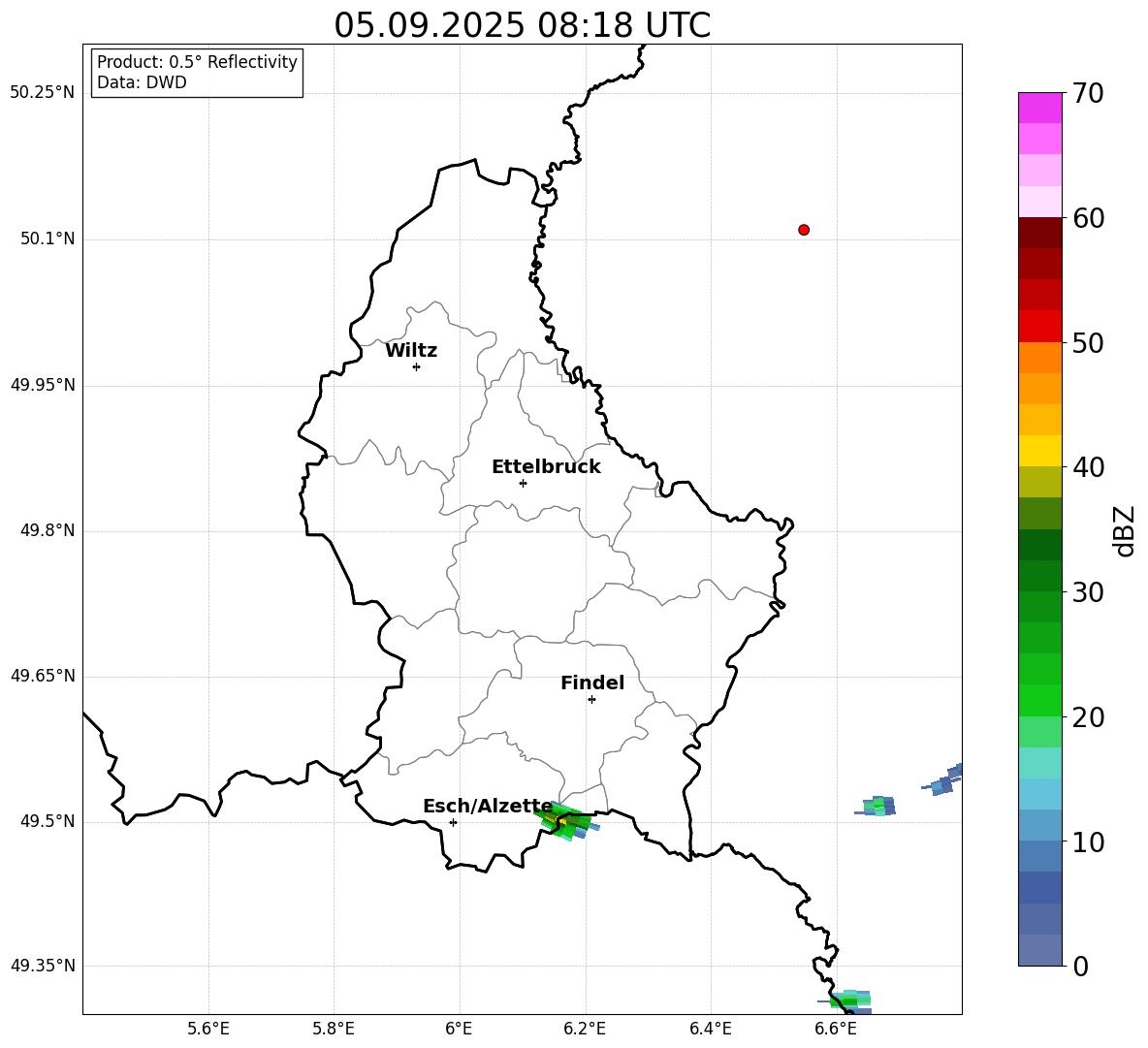The height and width of the screenshot is (1048, 1148).
Task: Click the Wiltz station label
Action: (x=411, y=351)
